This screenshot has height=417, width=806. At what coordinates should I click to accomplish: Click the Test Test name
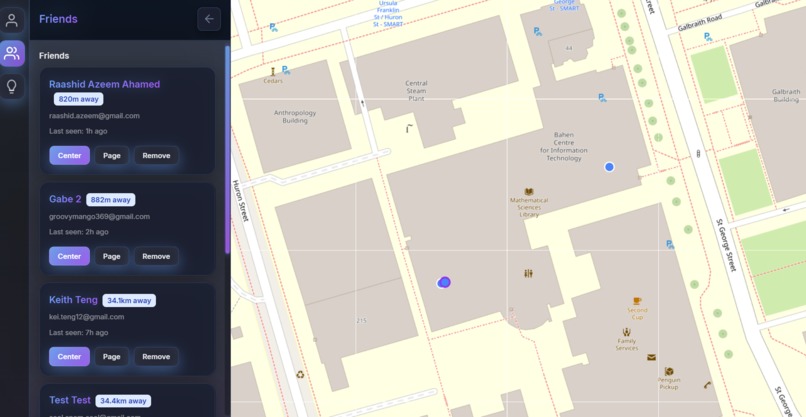[x=70, y=400]
